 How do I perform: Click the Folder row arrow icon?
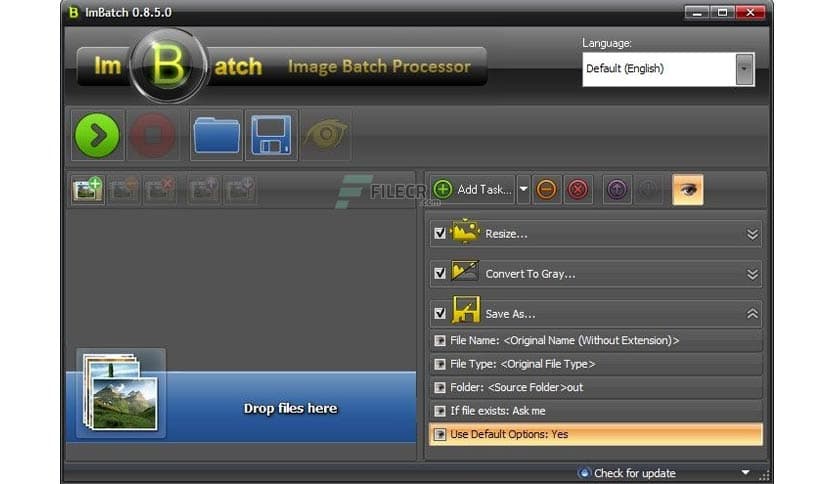point(440,388)
